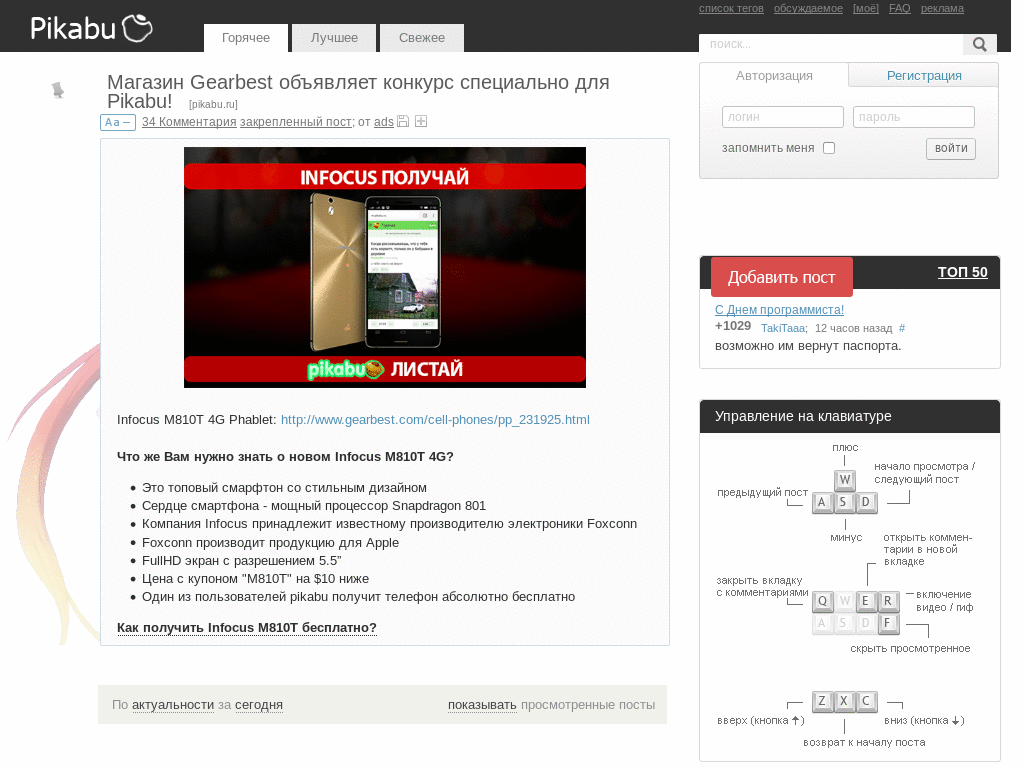Click the Infocus phone promo image

[x=385, y=267]
